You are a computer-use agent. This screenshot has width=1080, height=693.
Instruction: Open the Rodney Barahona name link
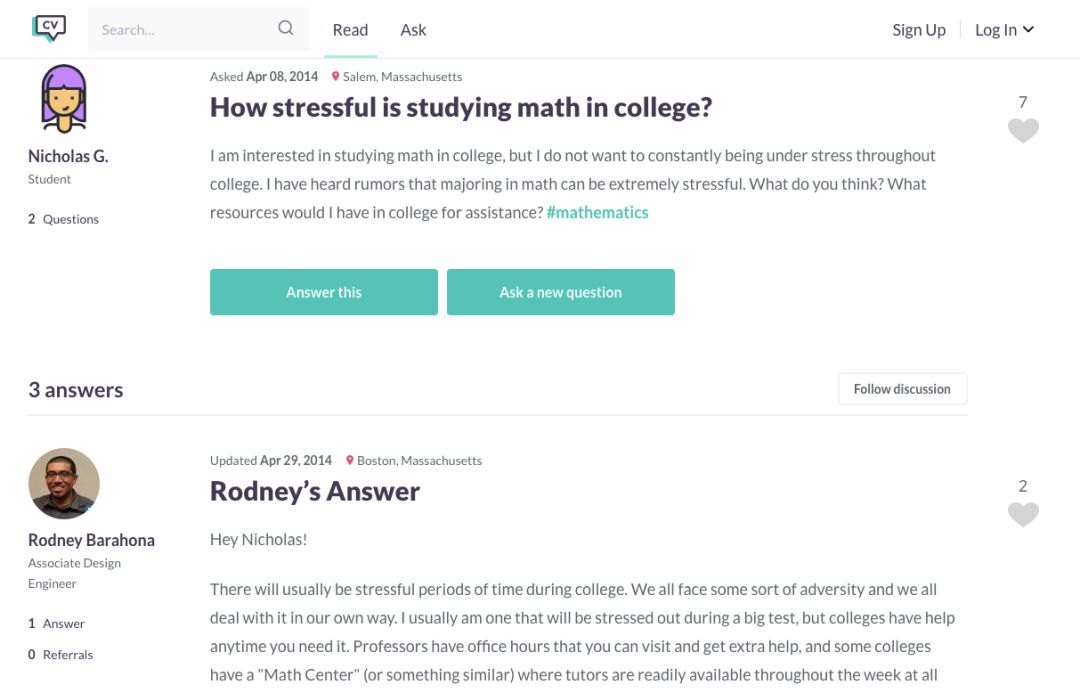(x=91, y=540)
